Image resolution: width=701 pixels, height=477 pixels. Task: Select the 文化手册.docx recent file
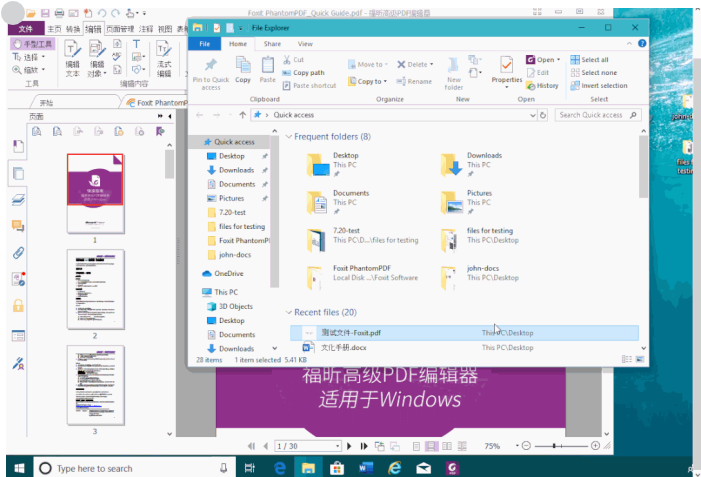[464, 347]
